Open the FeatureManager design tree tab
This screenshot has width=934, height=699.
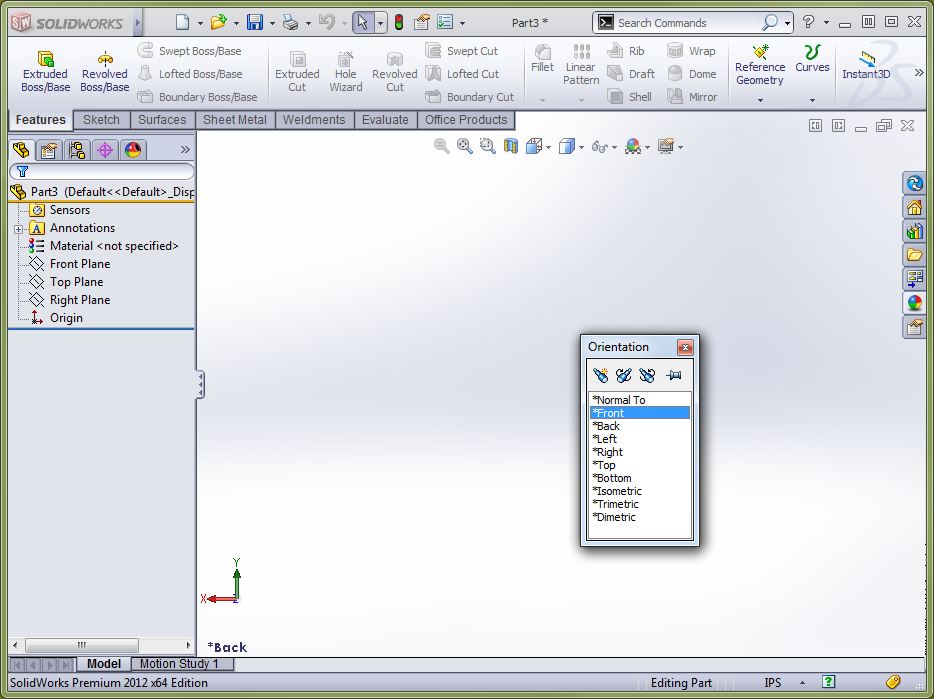pos(21,150)
